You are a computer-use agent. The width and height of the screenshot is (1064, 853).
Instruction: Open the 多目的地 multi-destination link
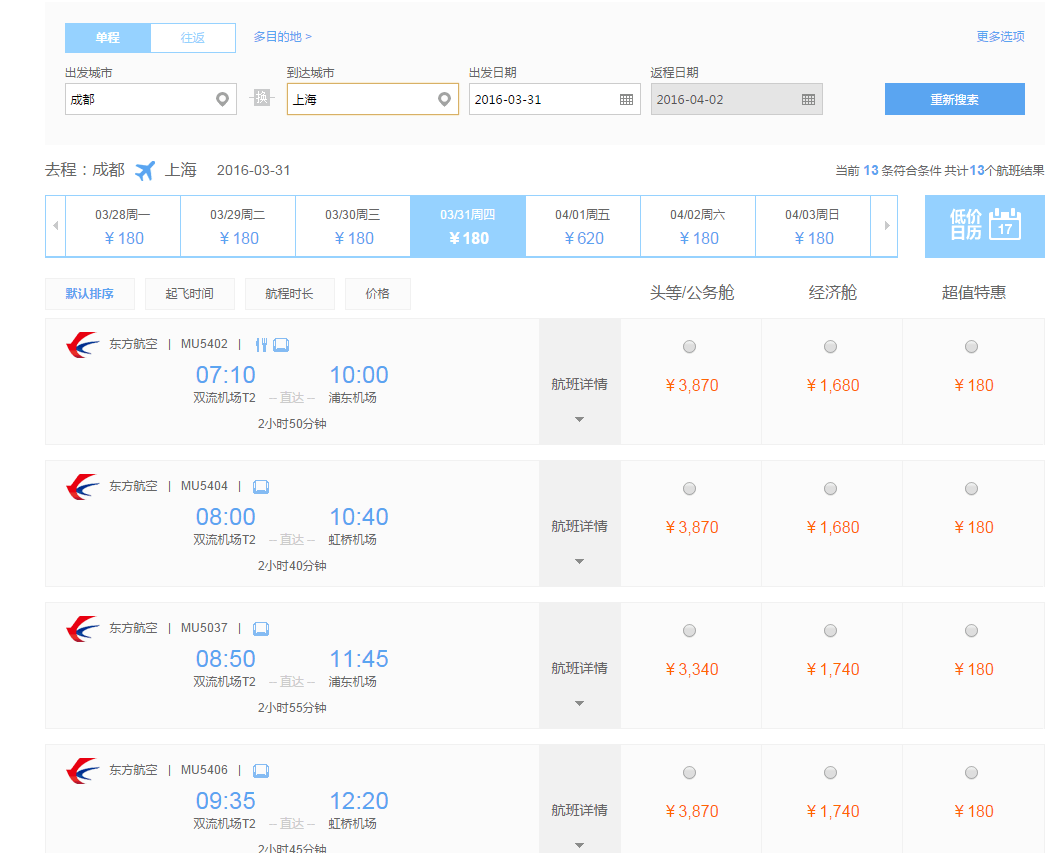[282, 37]
